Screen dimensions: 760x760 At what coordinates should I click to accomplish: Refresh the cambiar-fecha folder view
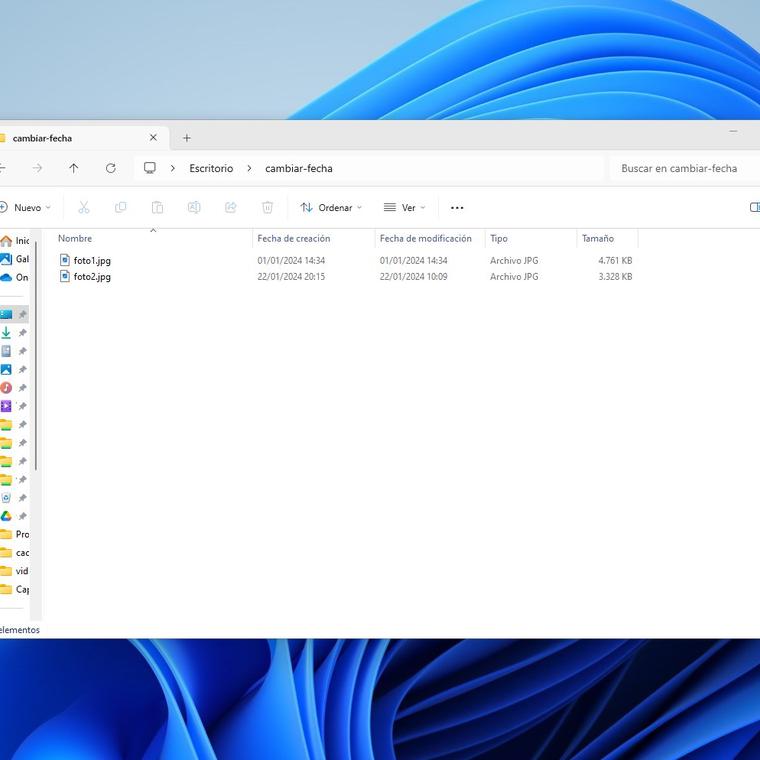pos(110,168)
